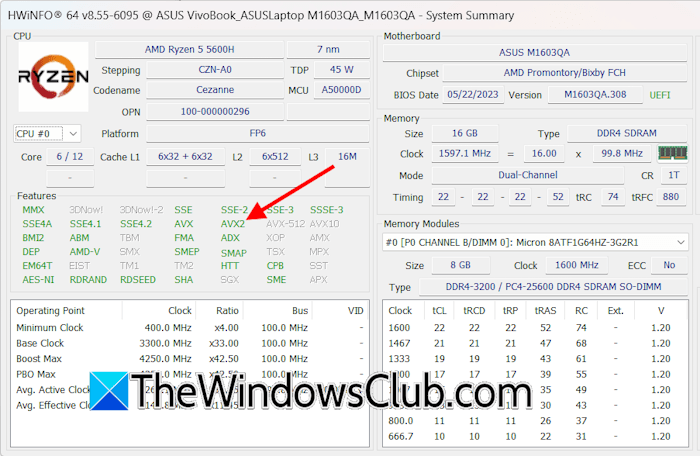Click the ASUS M1603QA motherboard field
Viewport: 700px width, 456px height.
pyautogui.click(x=534, y=53)
